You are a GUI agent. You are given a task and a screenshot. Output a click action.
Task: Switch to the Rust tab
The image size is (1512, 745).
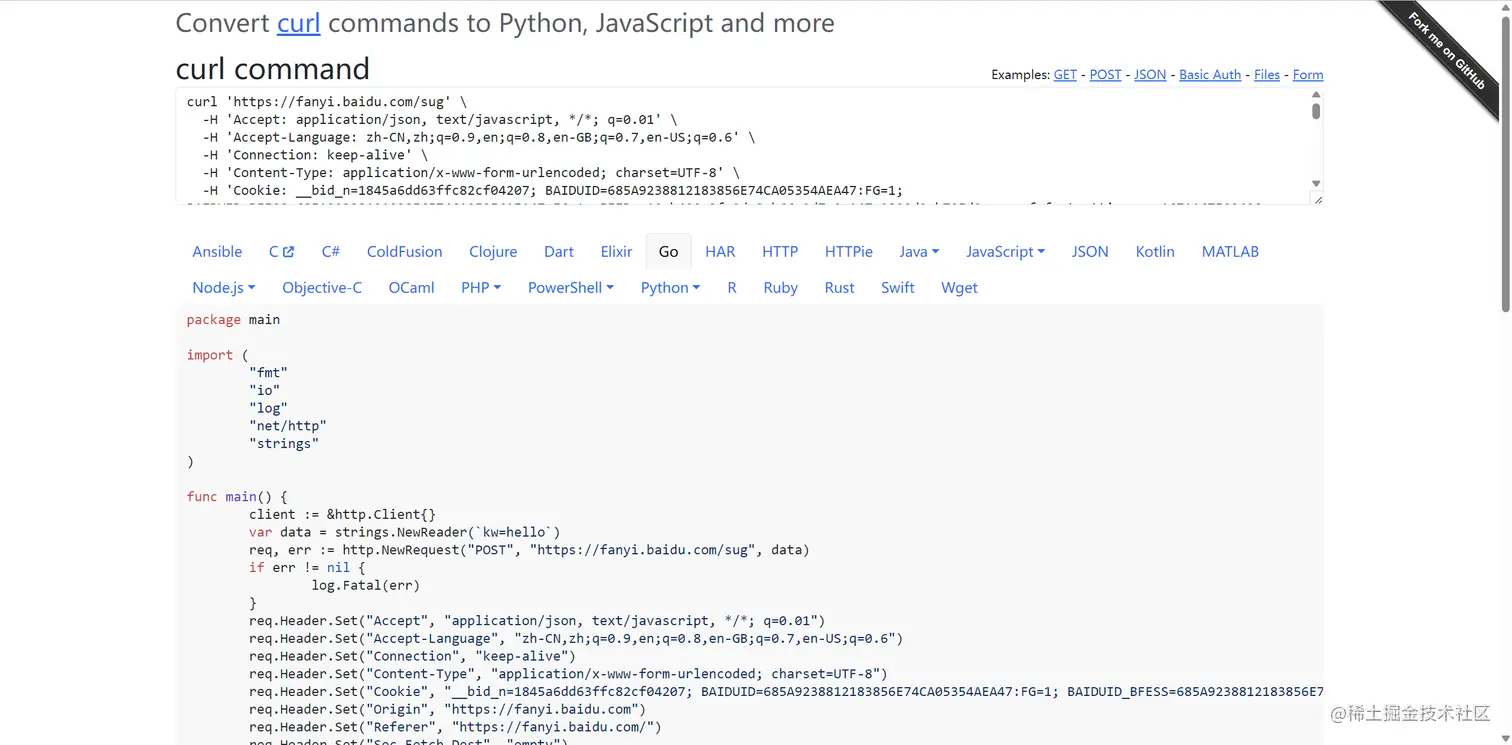click(839, 288)
